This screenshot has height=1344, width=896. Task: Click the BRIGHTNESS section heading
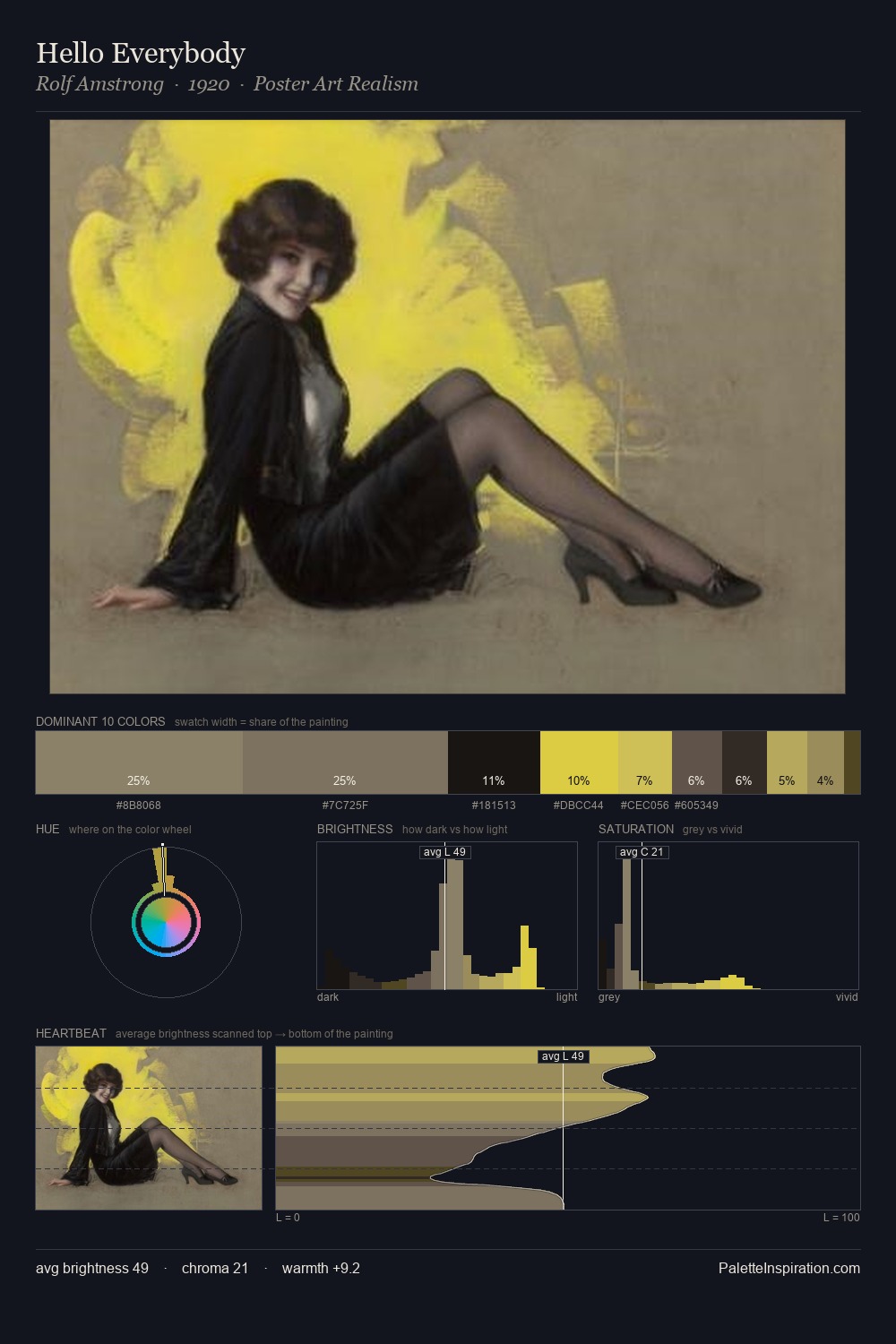355,829
